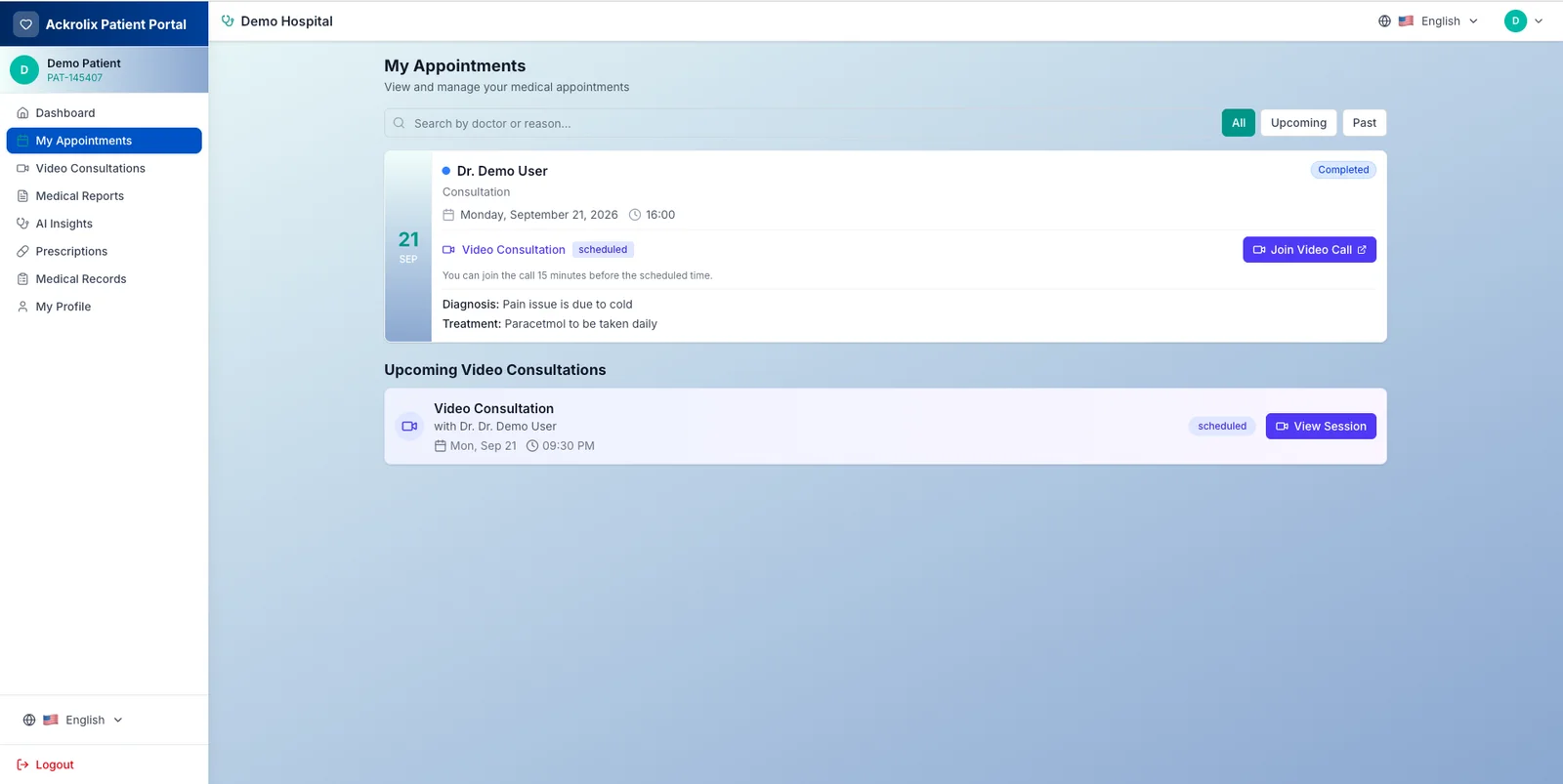1563x784 pixels.
Task: Click the person icon beside My Profile
Action: tap(22, 307)
